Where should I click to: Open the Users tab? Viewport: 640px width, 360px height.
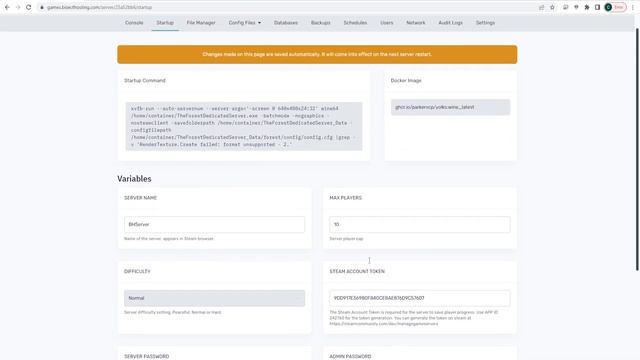coord(387,23)
